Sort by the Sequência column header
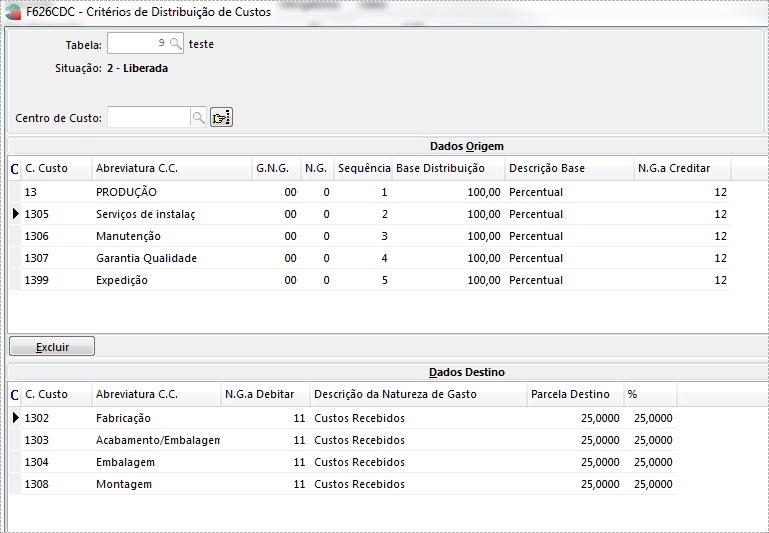This screenshot has height=533, width=769. 363,168
